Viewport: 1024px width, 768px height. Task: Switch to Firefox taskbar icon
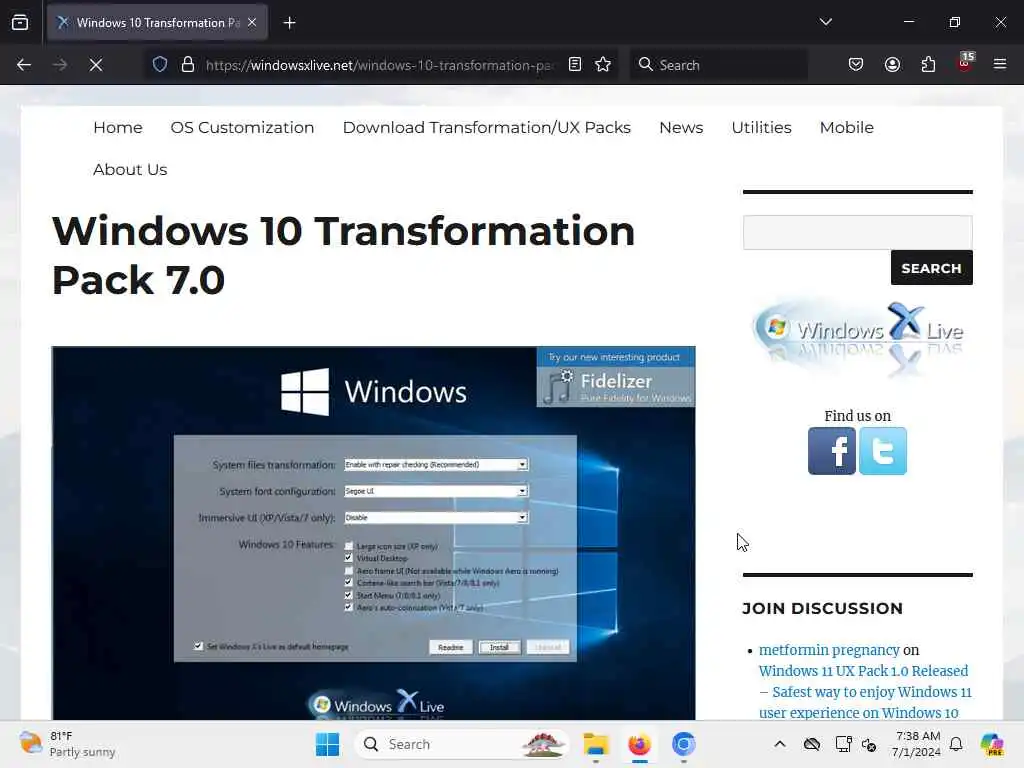click(x=639, y=744)
